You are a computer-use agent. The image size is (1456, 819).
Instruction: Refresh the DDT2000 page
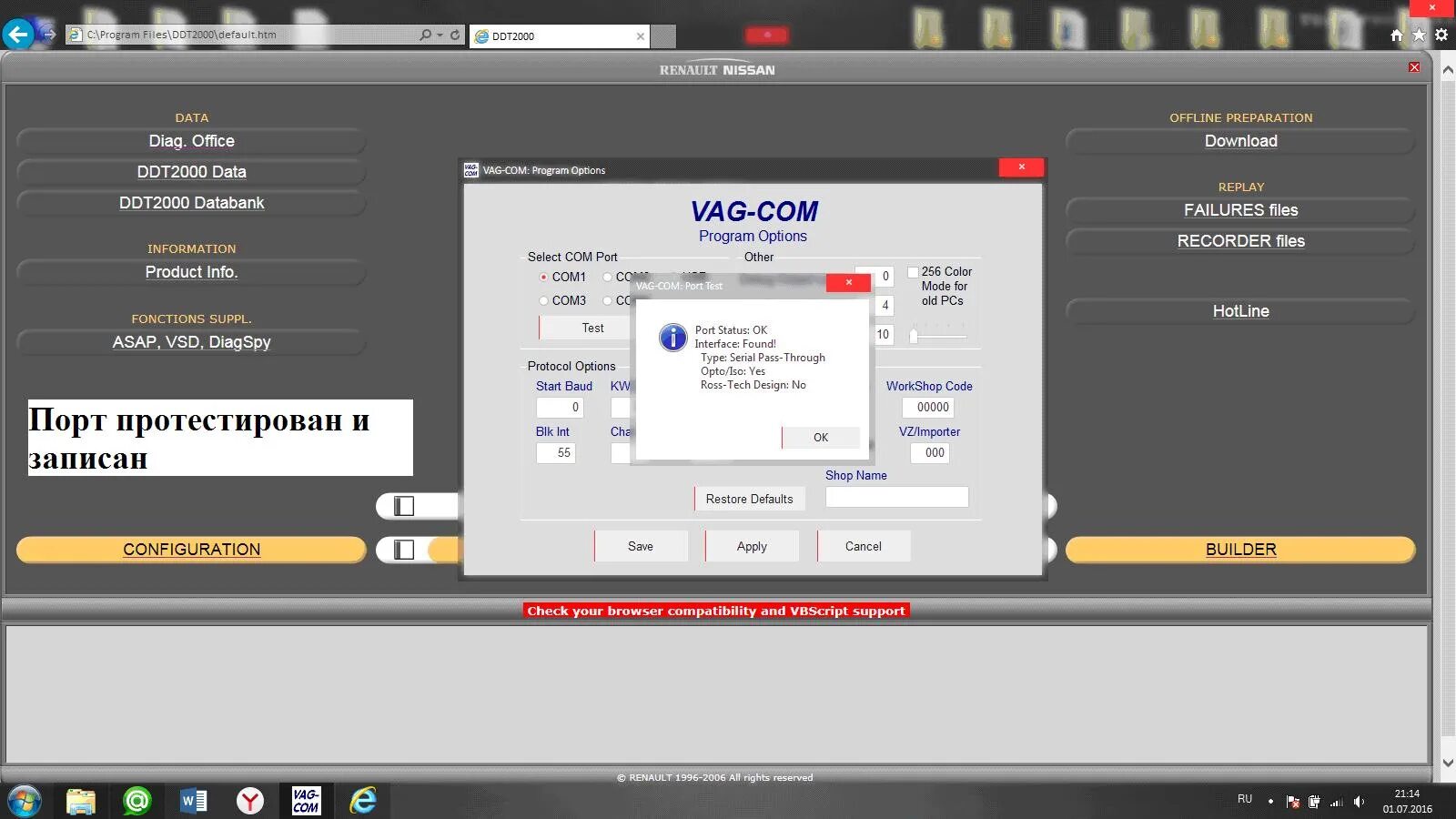point(455,35)
